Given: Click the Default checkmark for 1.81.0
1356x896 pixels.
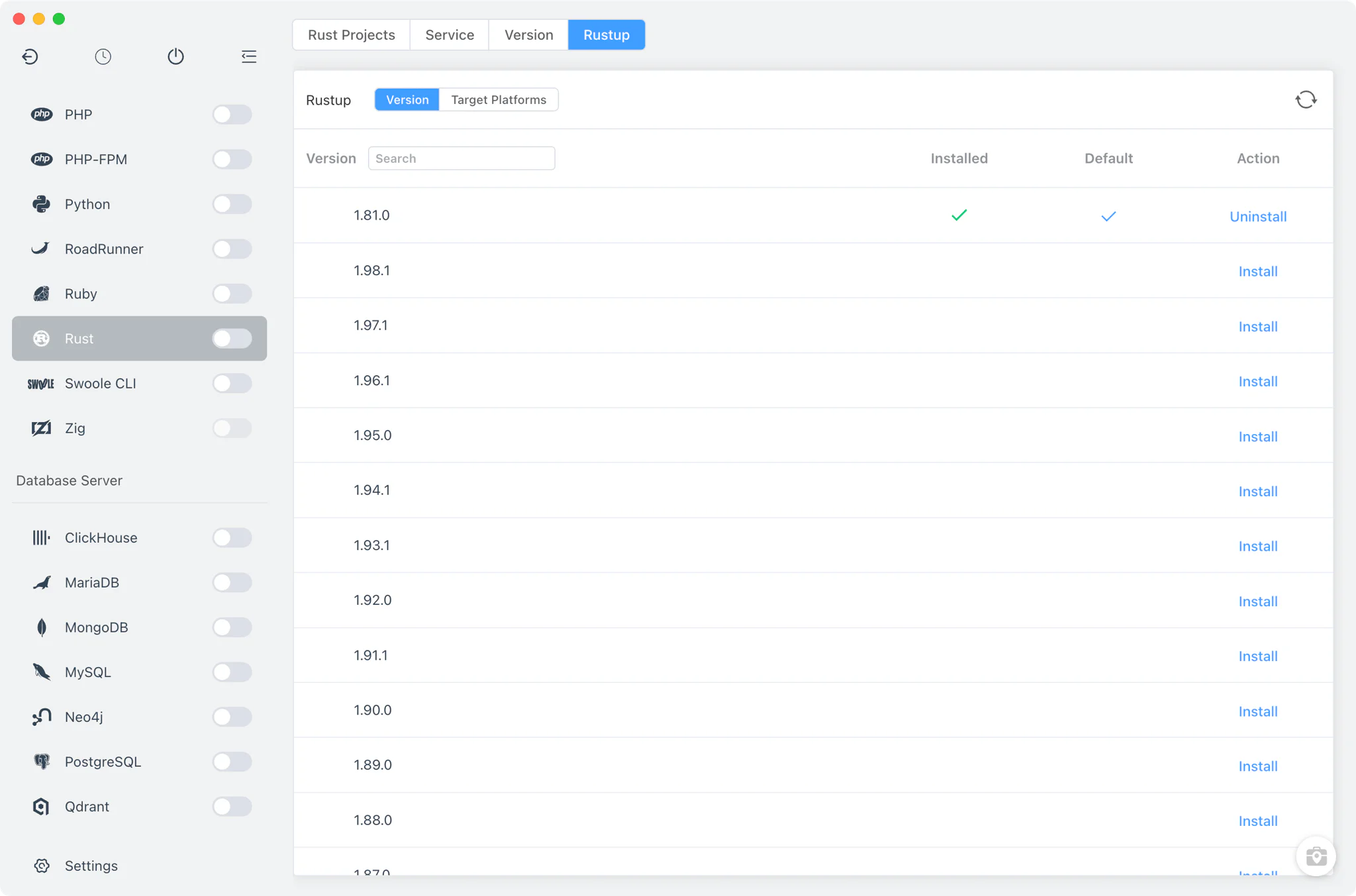Looking at the screenshot, I should click(x=1108, y=216).
